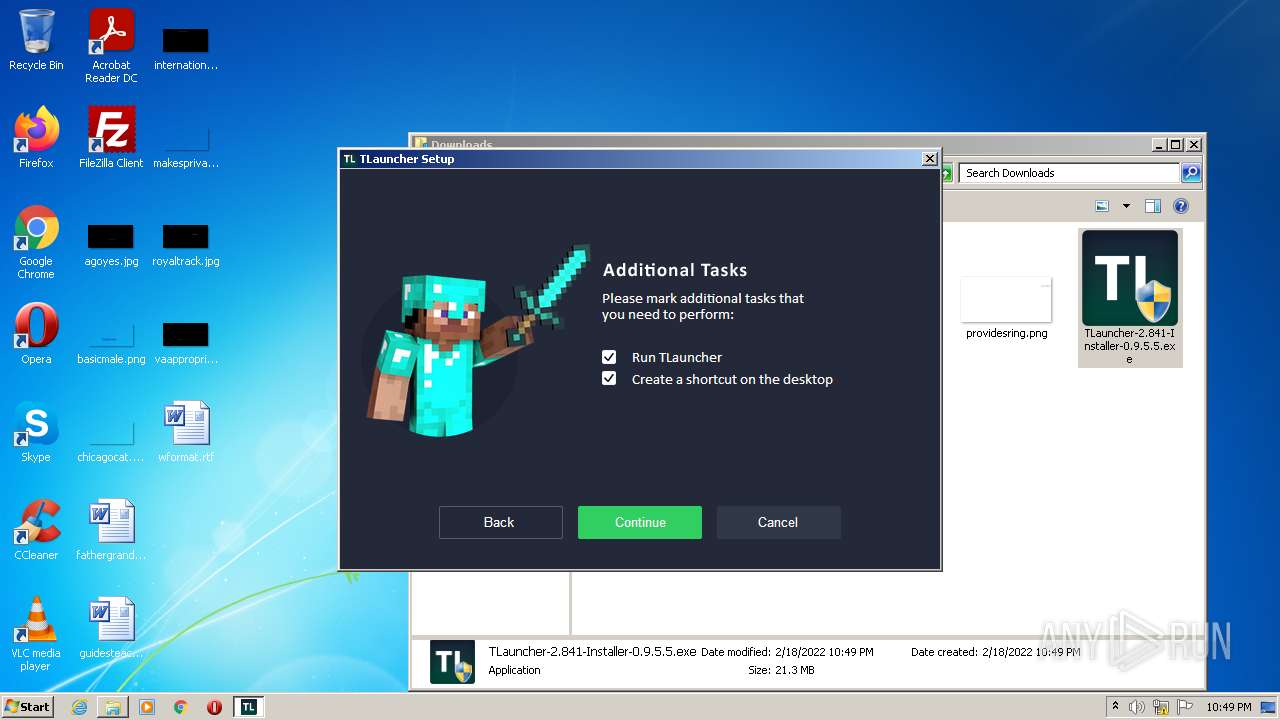This screenshot has height=720, width=1280.
Task: Toggle Create a shortcut on the desktop
Action: 609,379
